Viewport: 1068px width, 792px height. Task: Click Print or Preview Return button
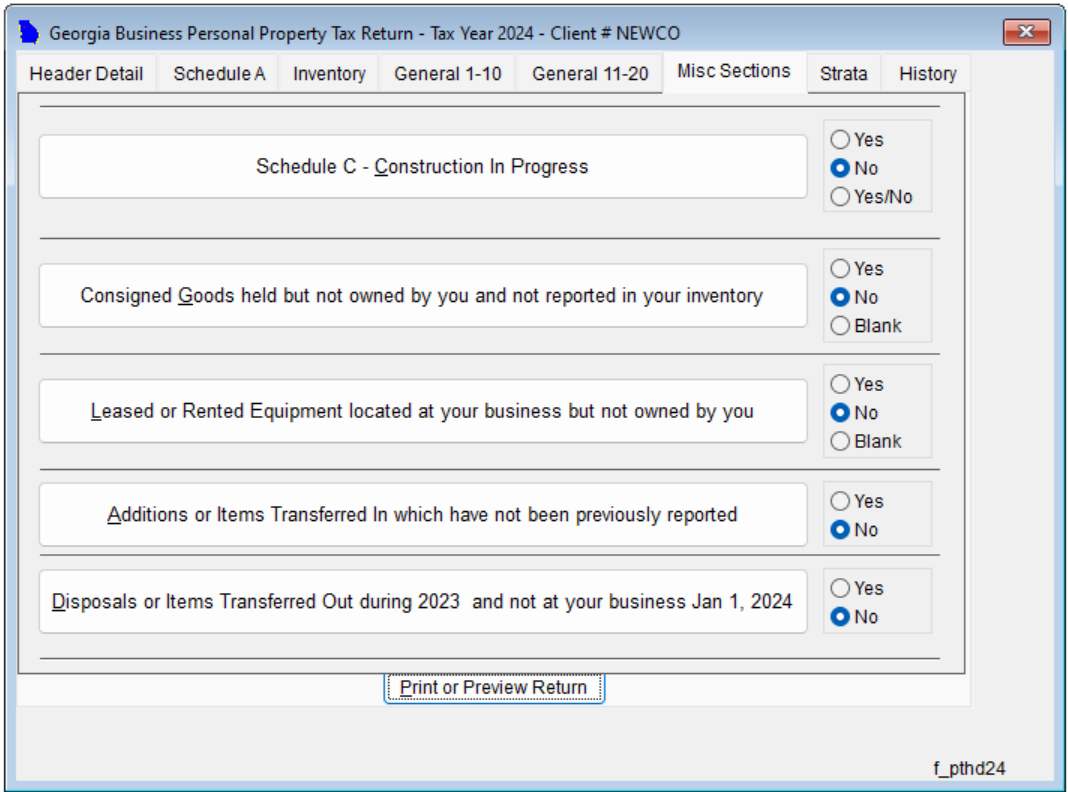pyautogui.click(x=494, y=688)
